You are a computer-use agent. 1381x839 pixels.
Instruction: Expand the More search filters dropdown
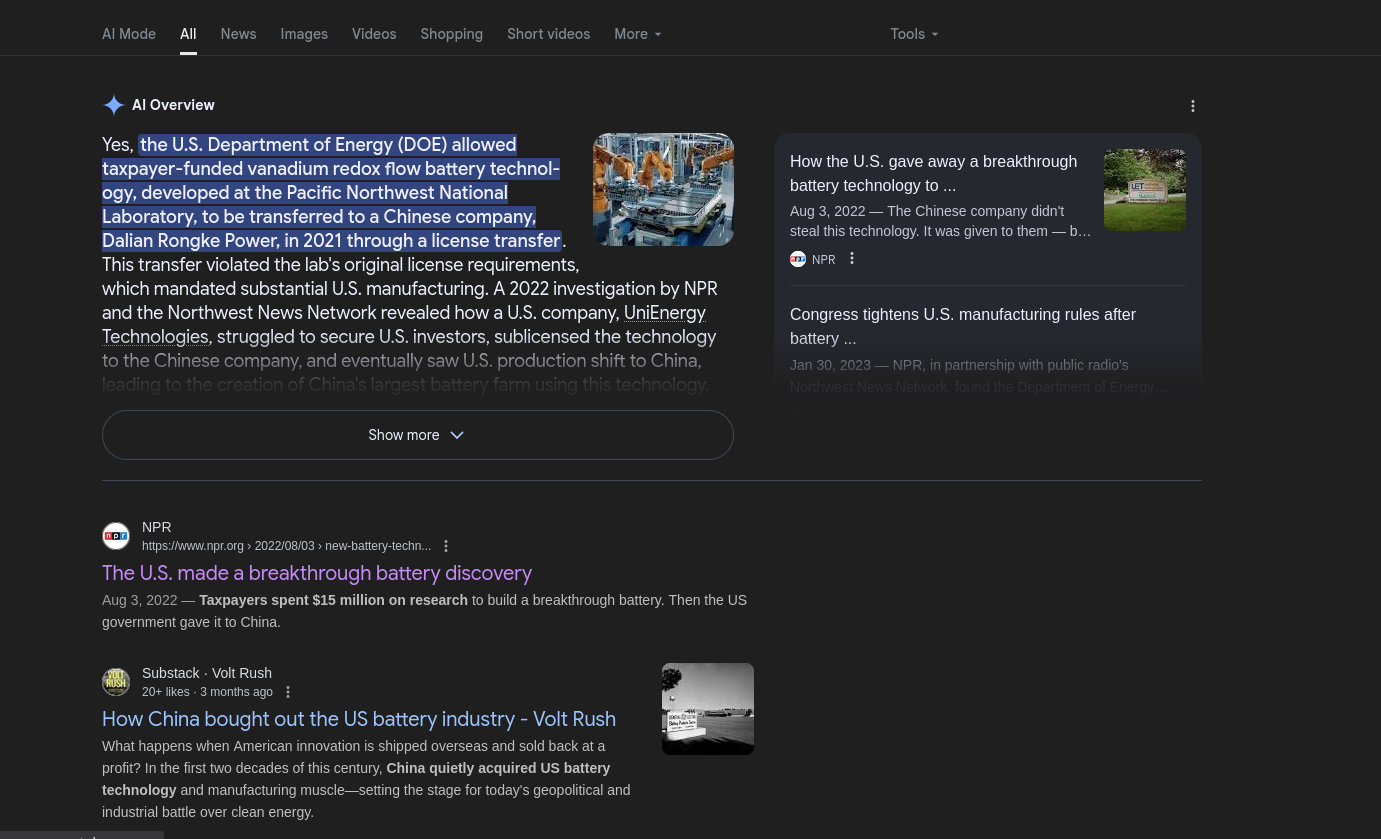(x=638, y=34)
